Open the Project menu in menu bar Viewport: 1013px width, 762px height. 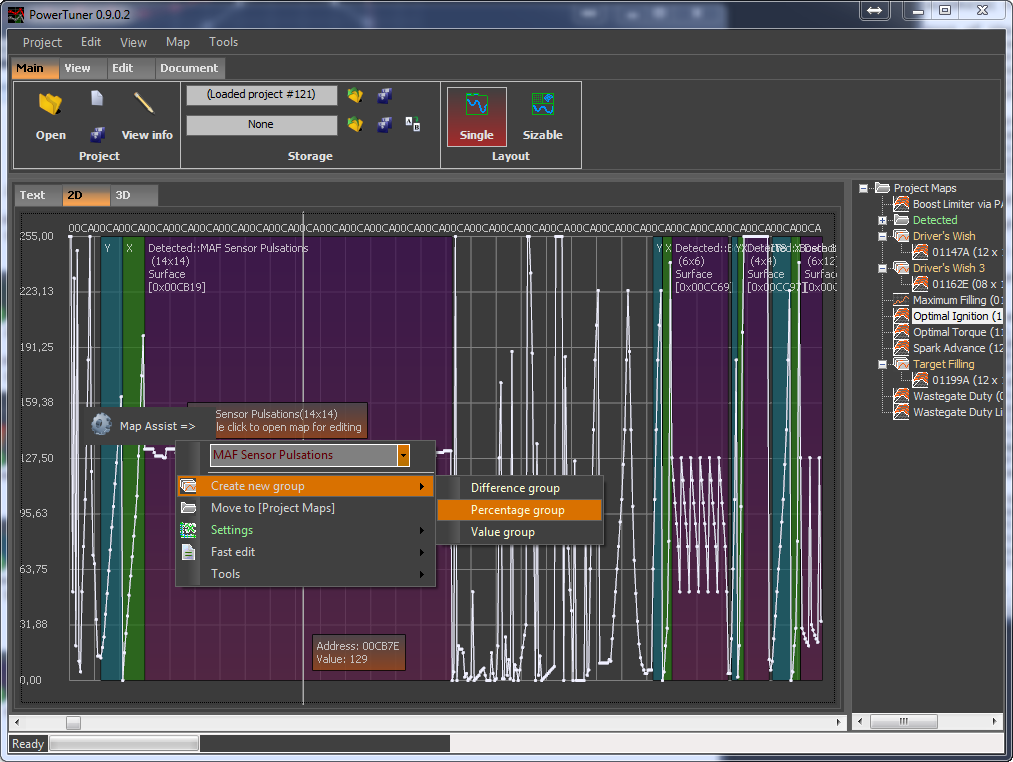[42, 42]
